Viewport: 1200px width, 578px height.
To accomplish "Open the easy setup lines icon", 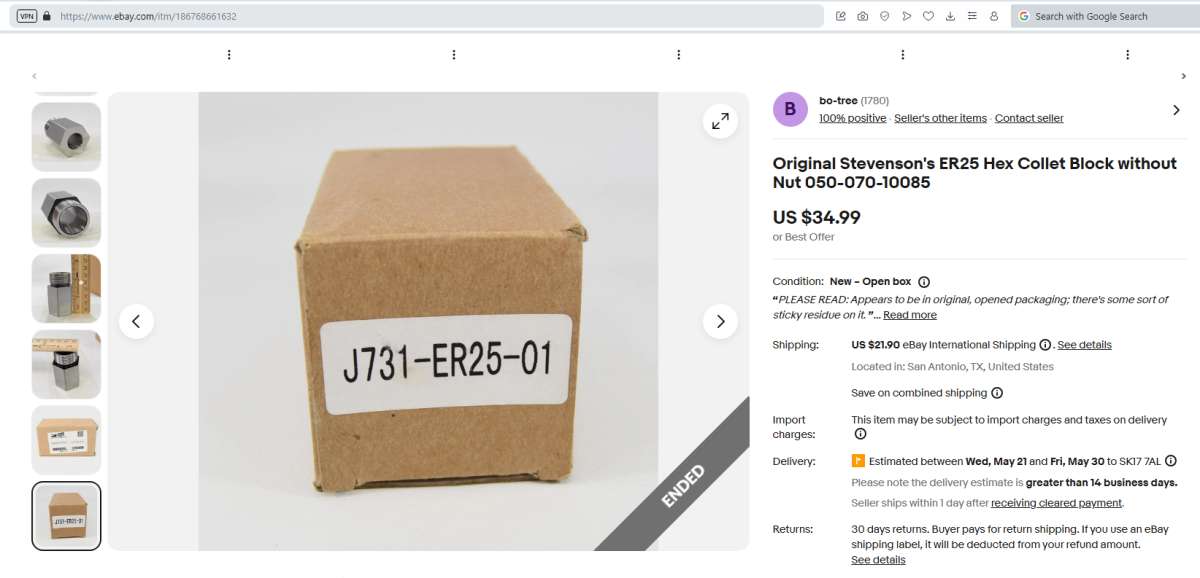I will coord(972,16).
